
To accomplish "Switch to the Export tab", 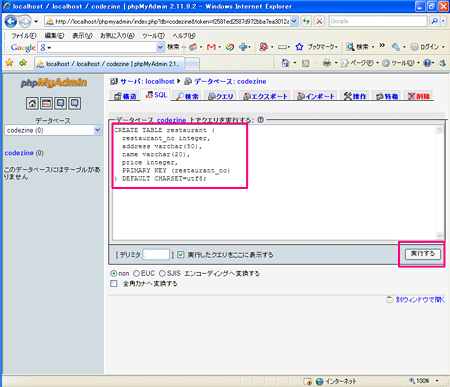I will [x=265, y=96].
